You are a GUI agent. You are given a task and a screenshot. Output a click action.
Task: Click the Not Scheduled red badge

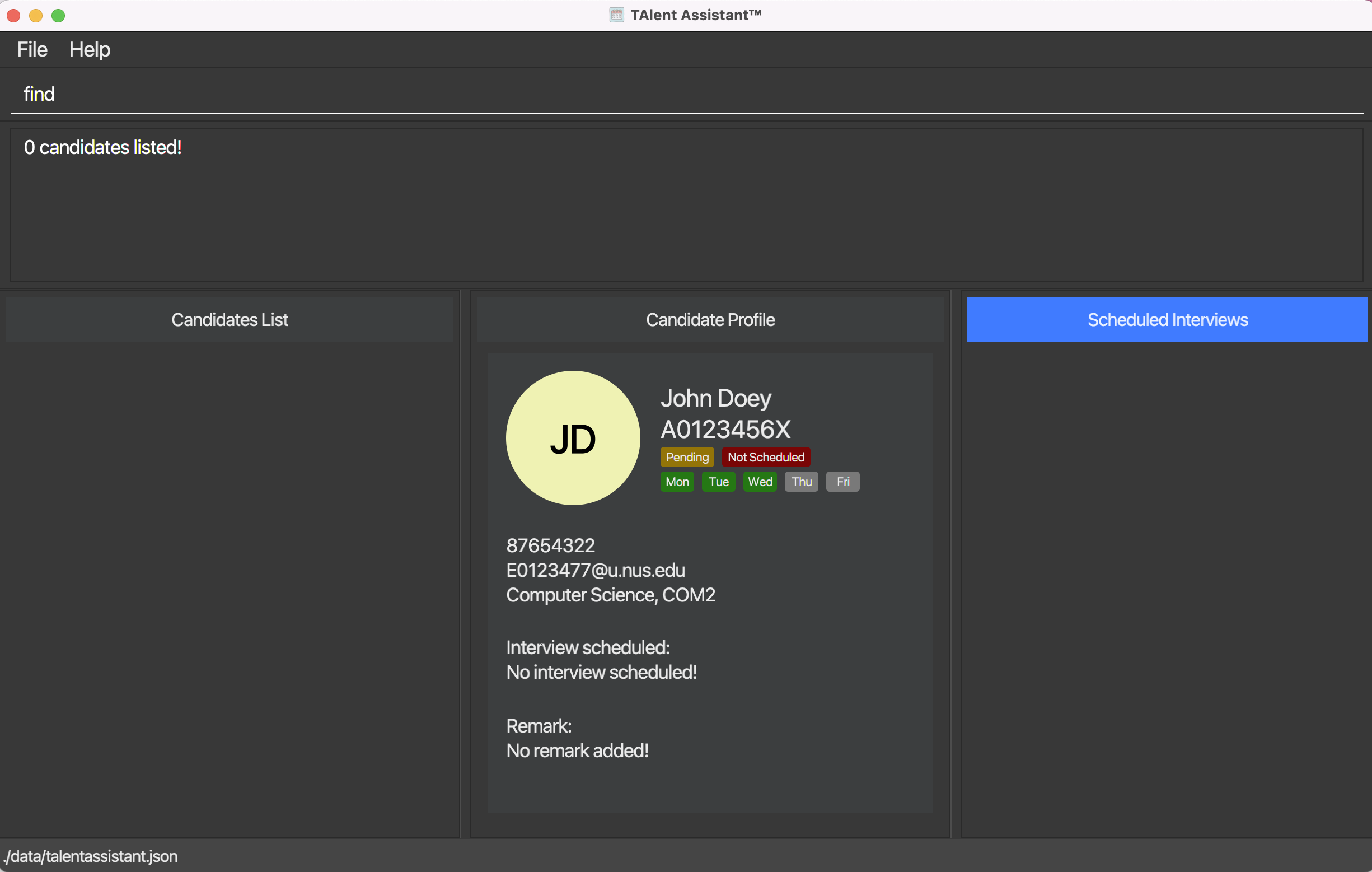click(765, 457)
